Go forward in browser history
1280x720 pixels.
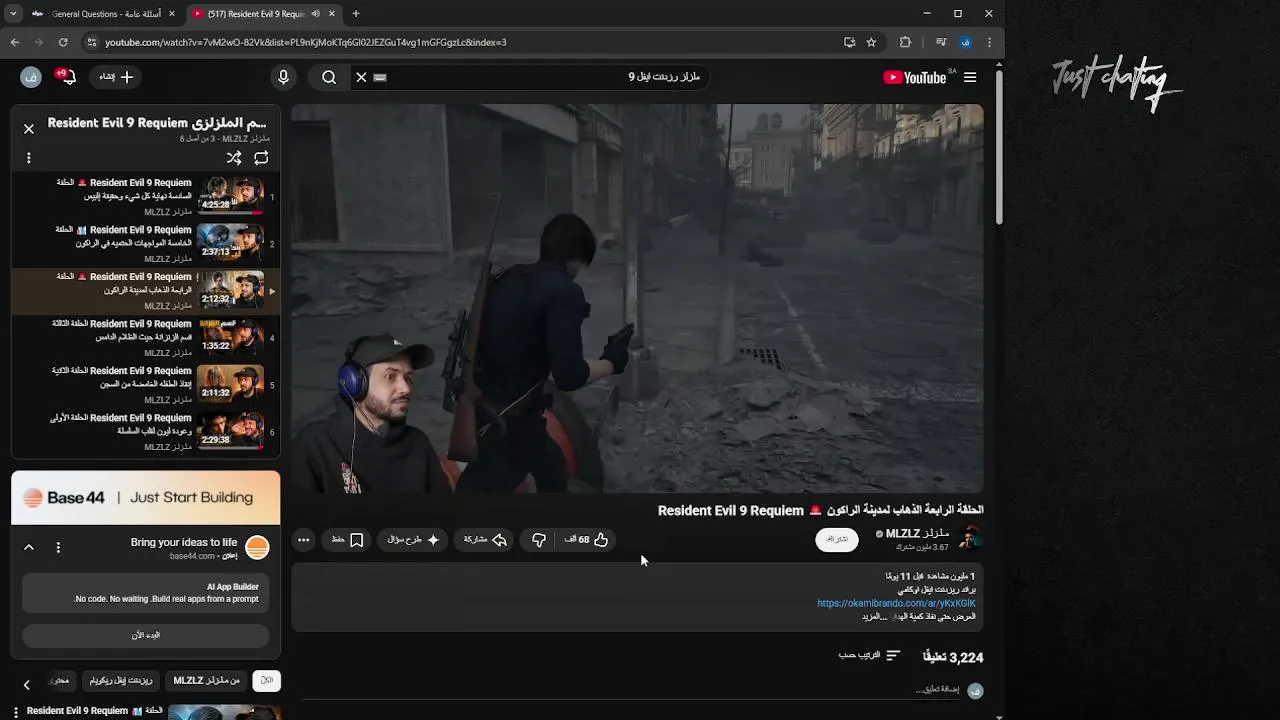point(39,42)
